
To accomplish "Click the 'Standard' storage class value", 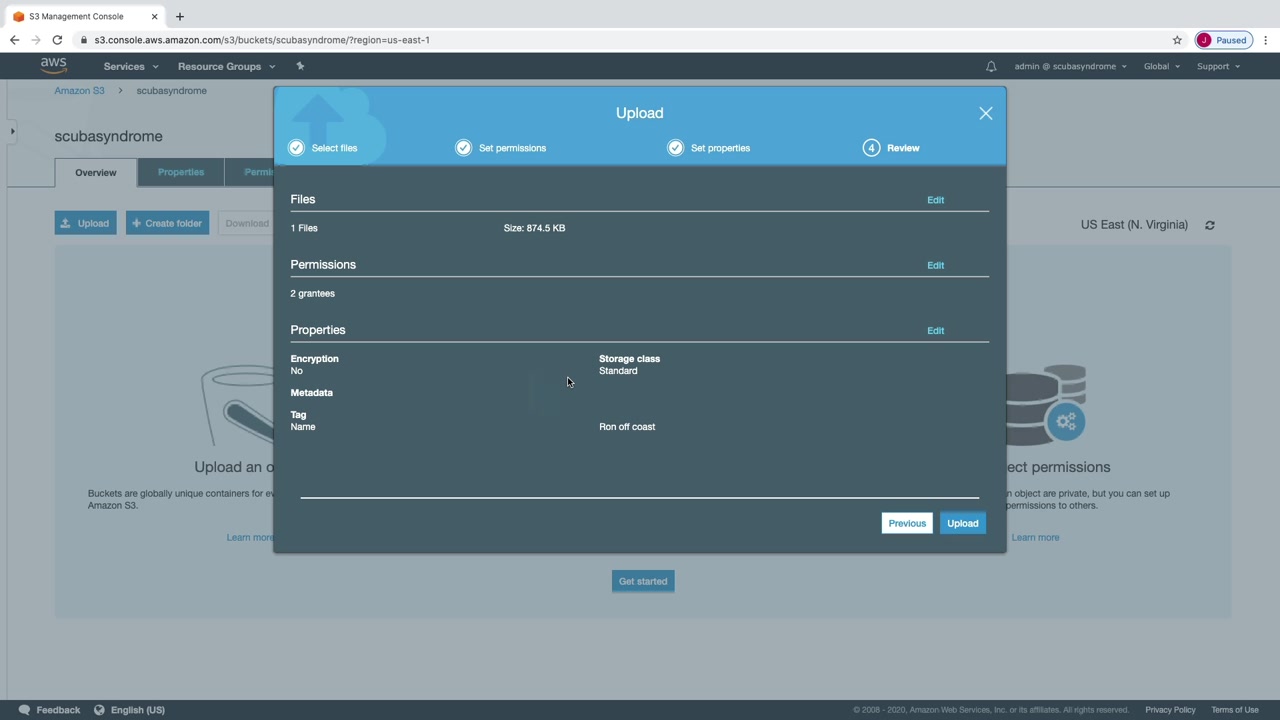I will (618, 371).
